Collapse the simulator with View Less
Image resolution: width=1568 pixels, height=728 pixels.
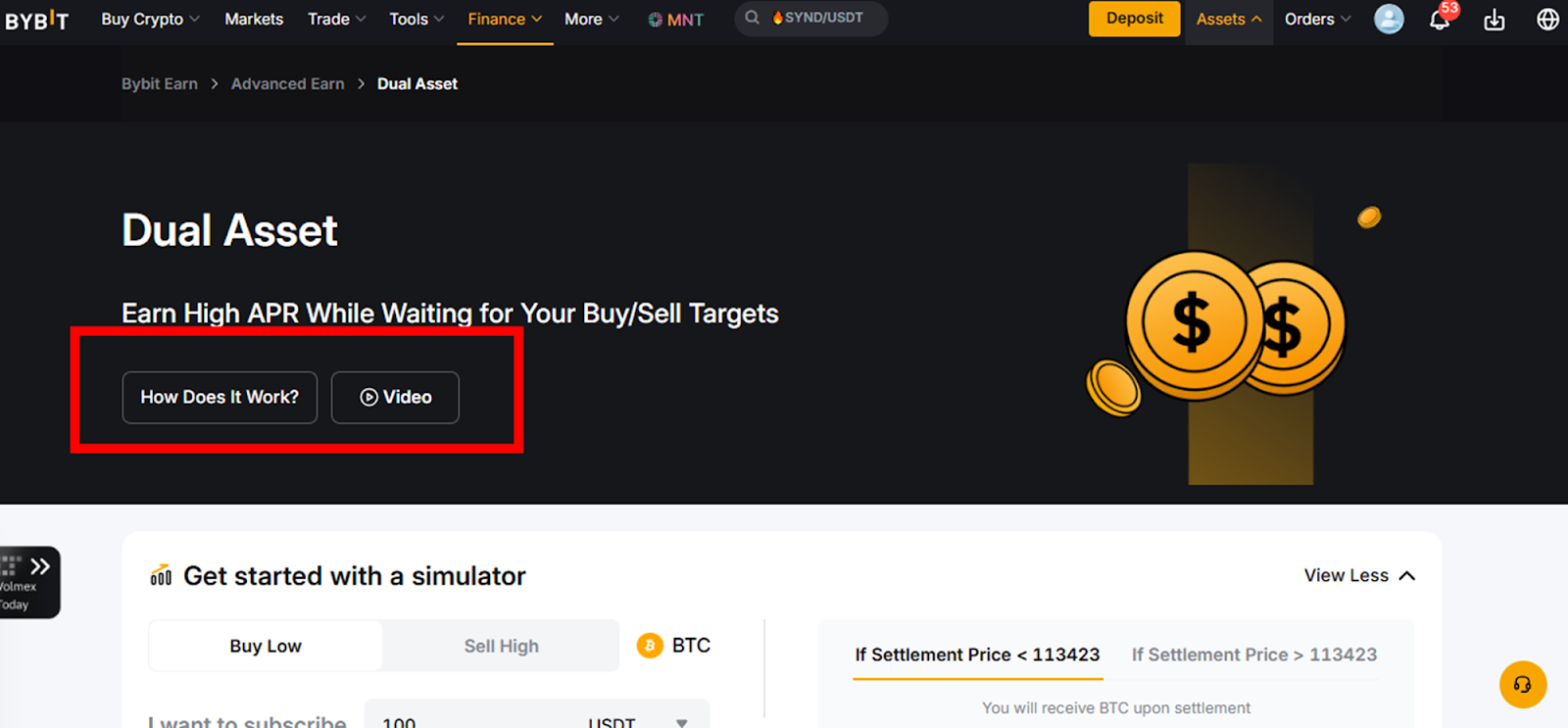1358,576
